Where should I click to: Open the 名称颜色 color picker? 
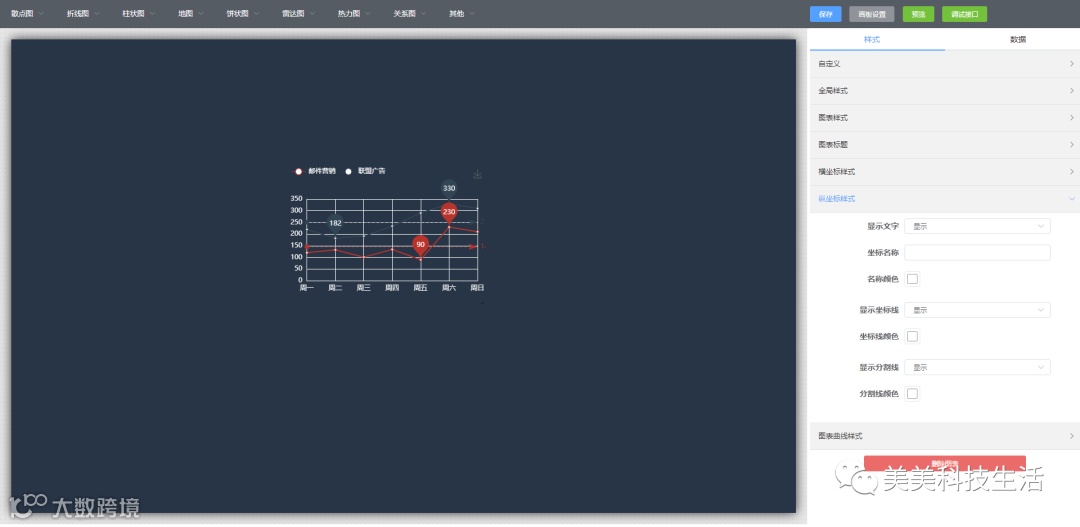tap(913, 279)
